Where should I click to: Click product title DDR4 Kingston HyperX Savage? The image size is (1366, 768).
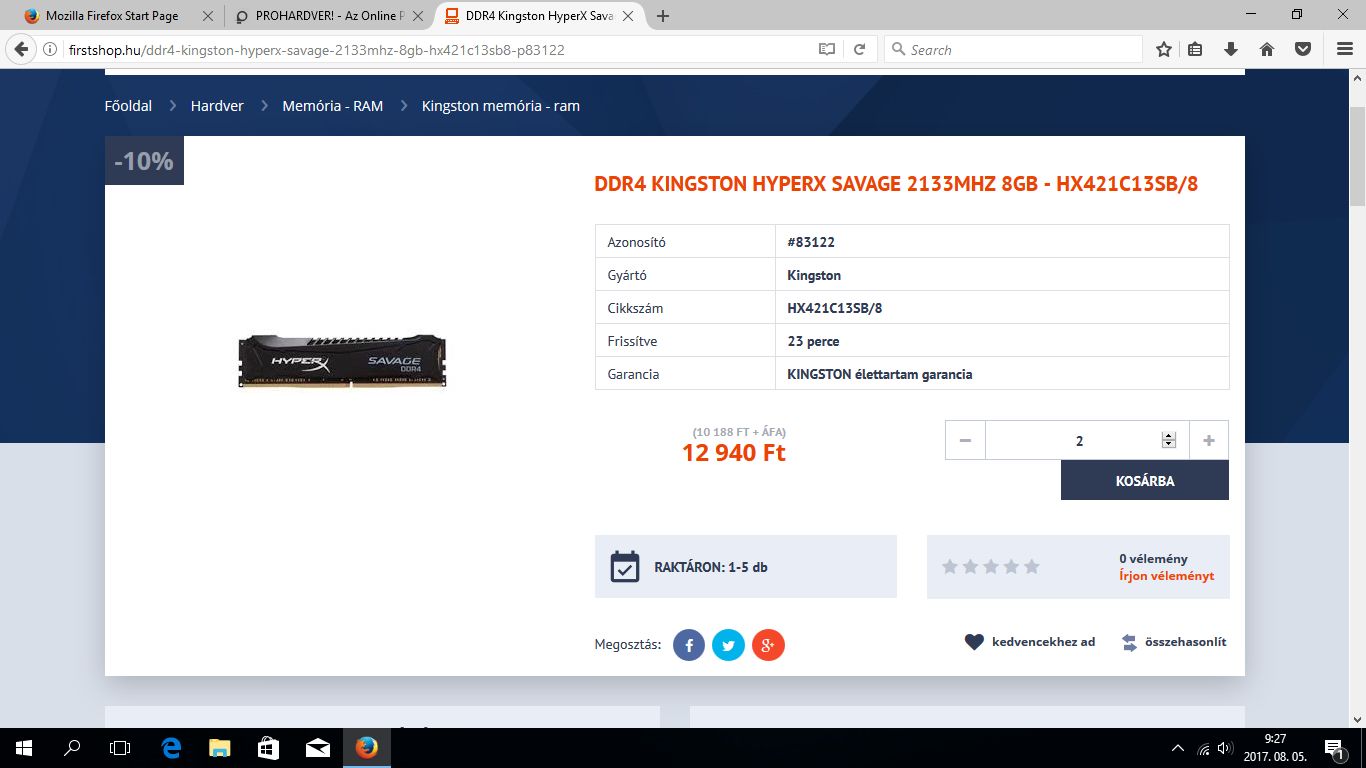point(896,184)
